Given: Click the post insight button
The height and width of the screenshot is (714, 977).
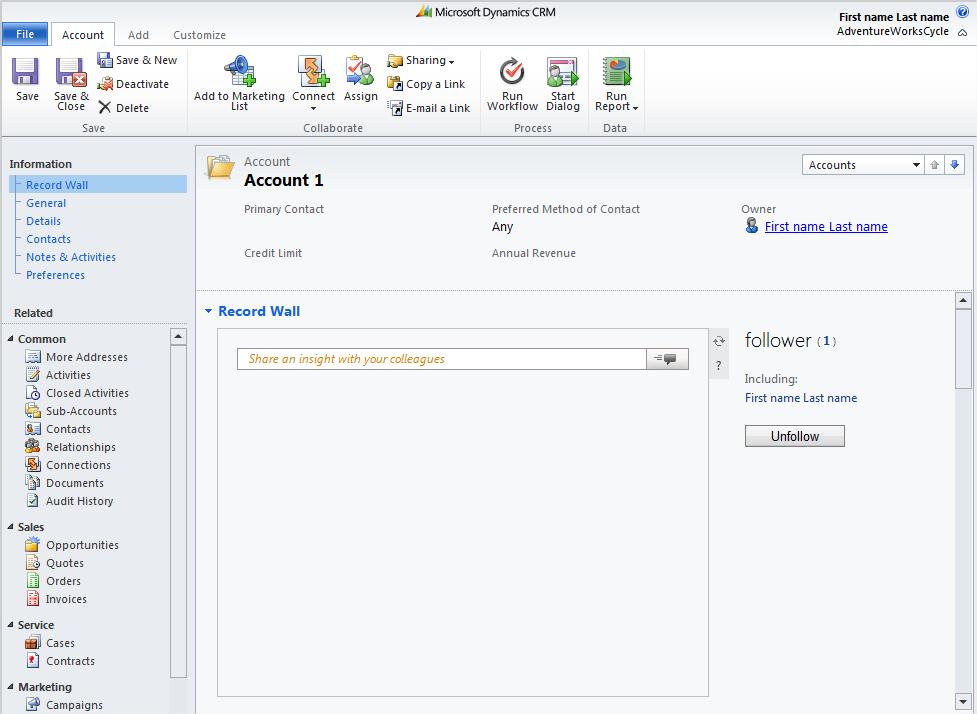Looking at the screenshot, I should pos(667,359).
